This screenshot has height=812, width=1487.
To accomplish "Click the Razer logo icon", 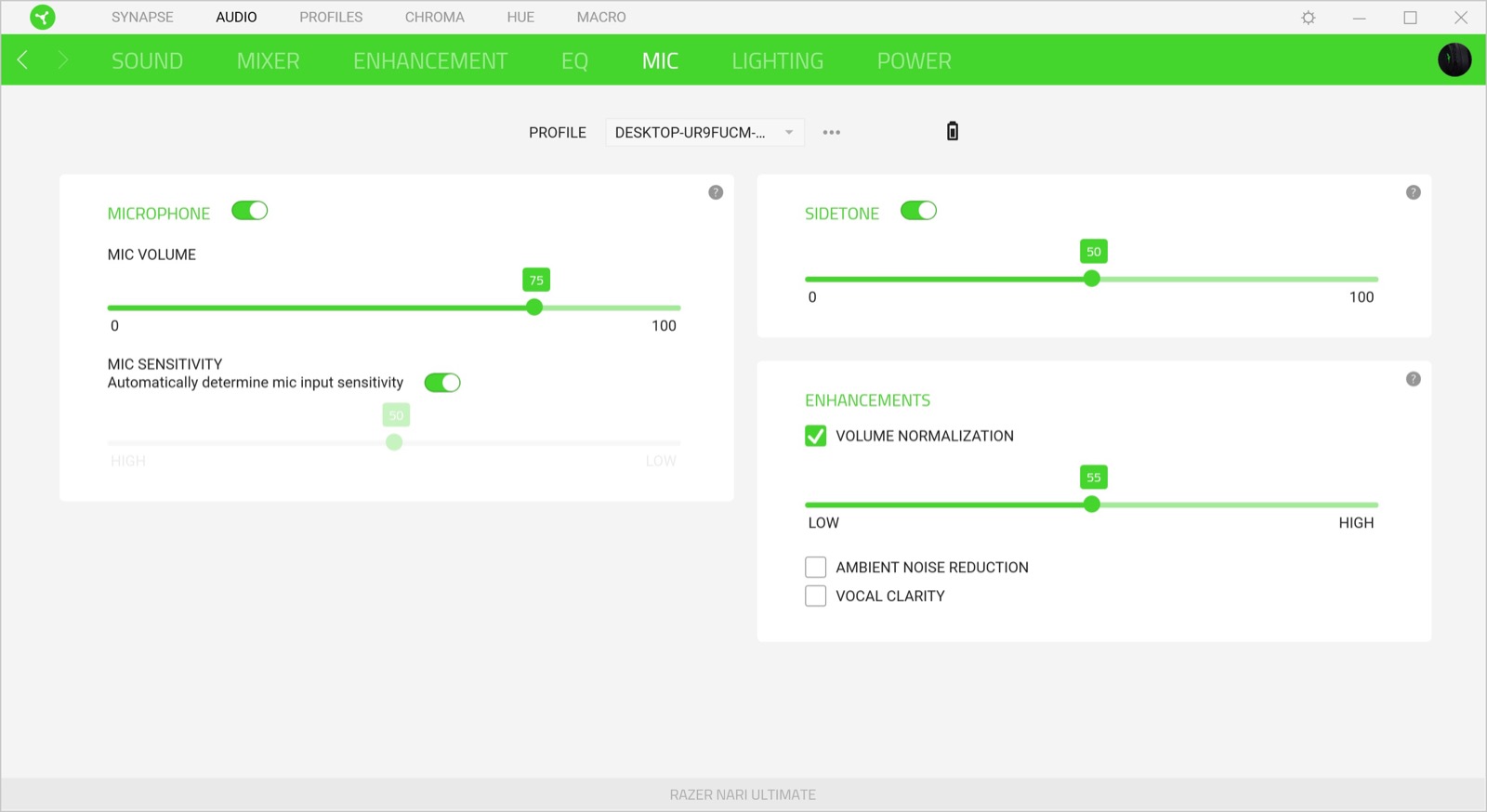I will pos(43,17).
